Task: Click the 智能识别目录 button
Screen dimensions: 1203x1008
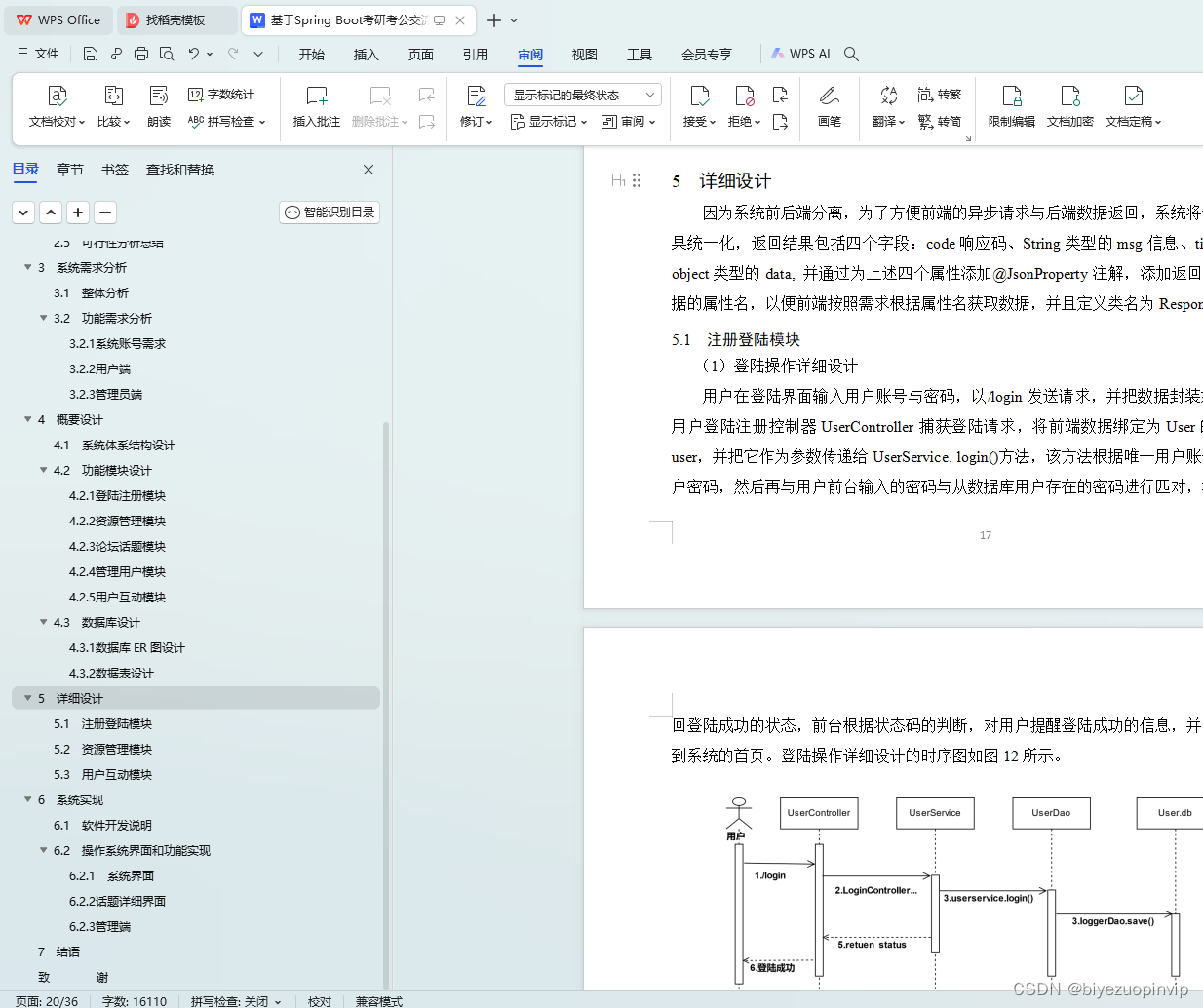Action: [330, 212]
